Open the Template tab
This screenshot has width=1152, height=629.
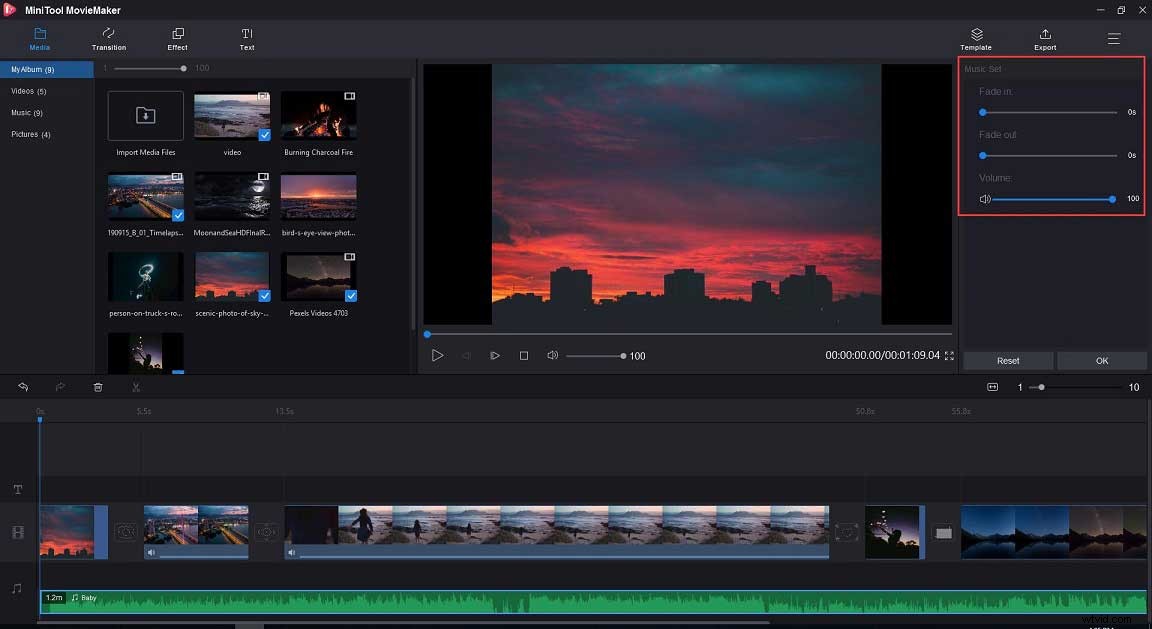[975, 40]
